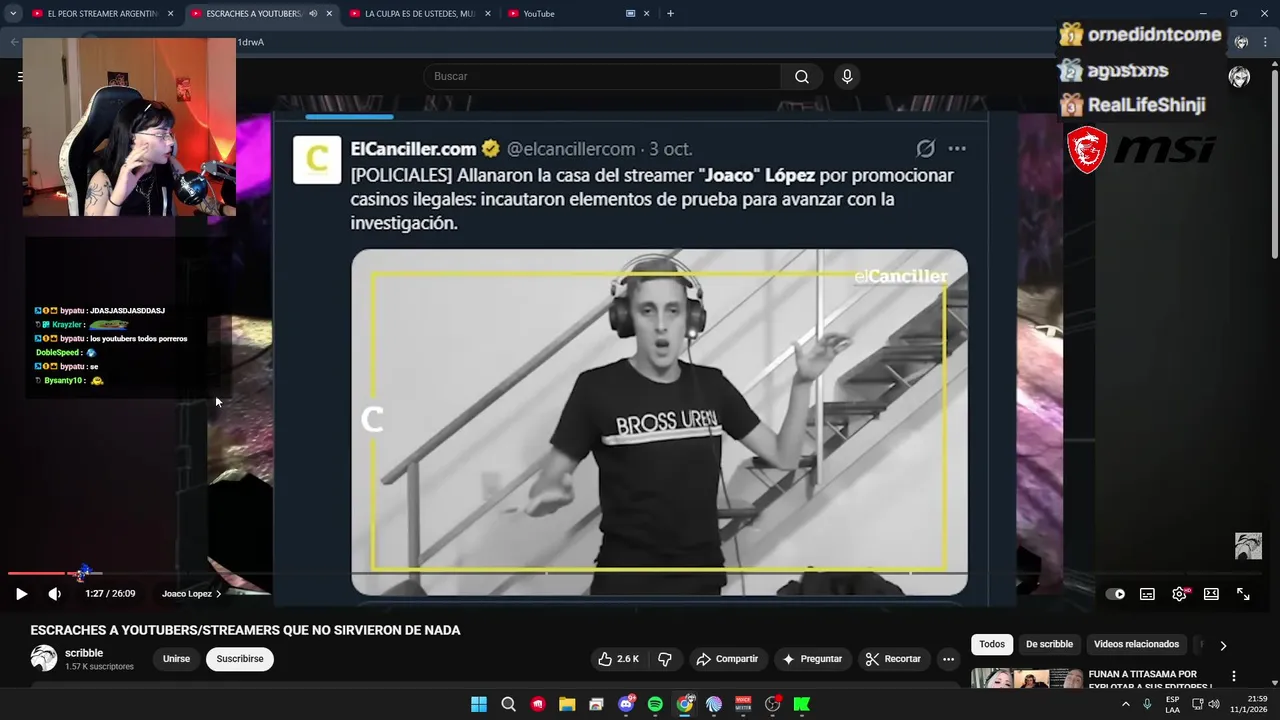Click the @elcancillercom handle on tweet

click(571, 149)
